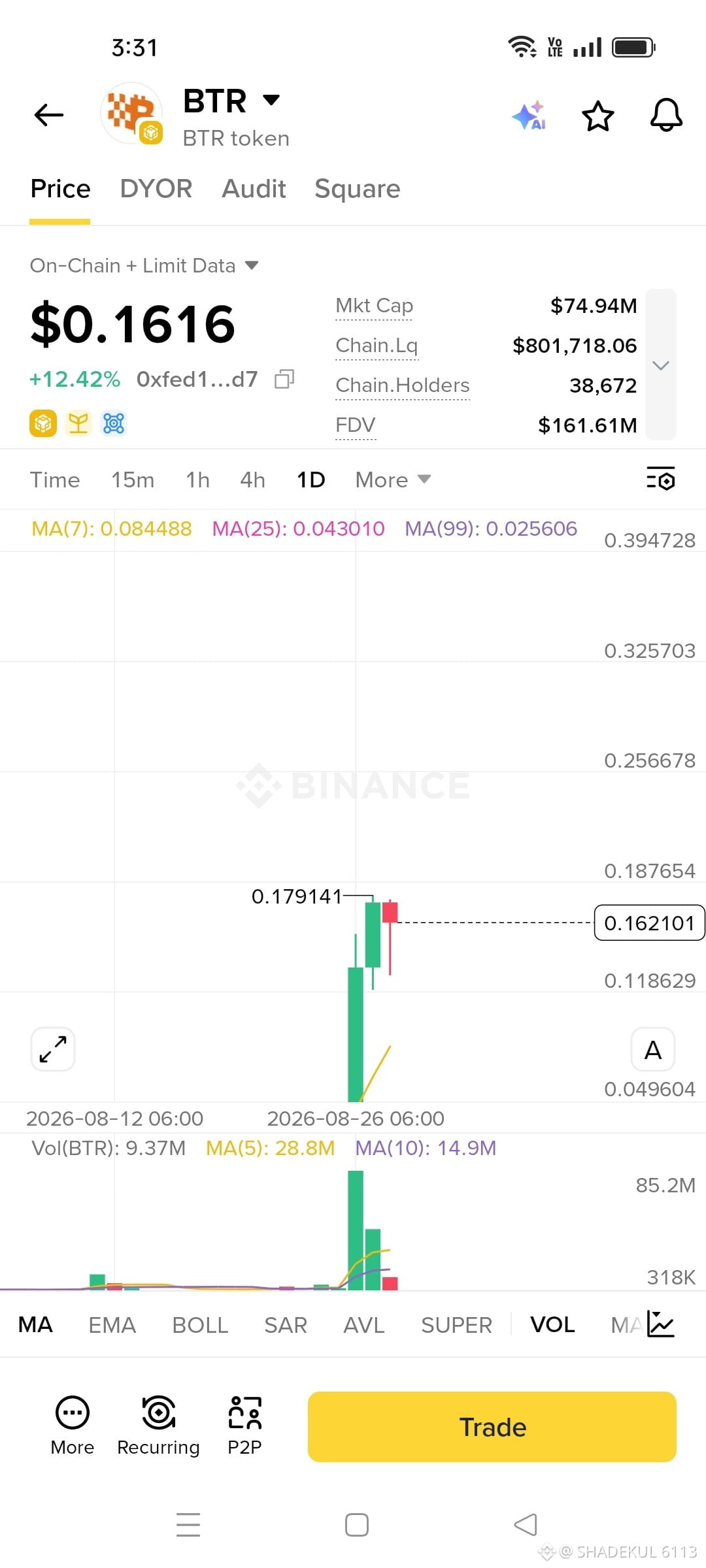The width and height of the screenshot is (706, 1568).
Task: Tap the Android home button
Action: tap(357, 1525)
